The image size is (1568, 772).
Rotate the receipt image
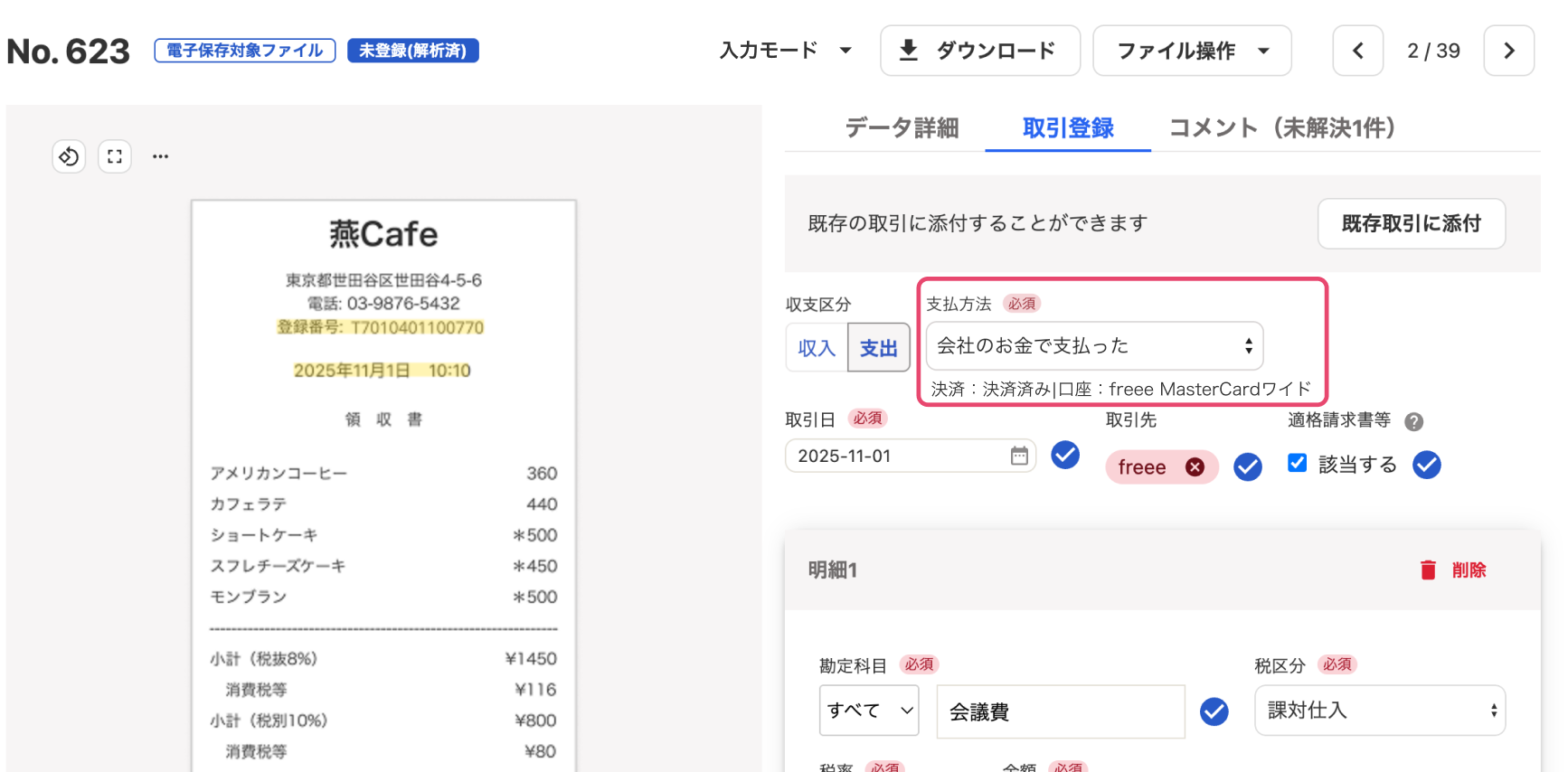(x=69, y=156)
